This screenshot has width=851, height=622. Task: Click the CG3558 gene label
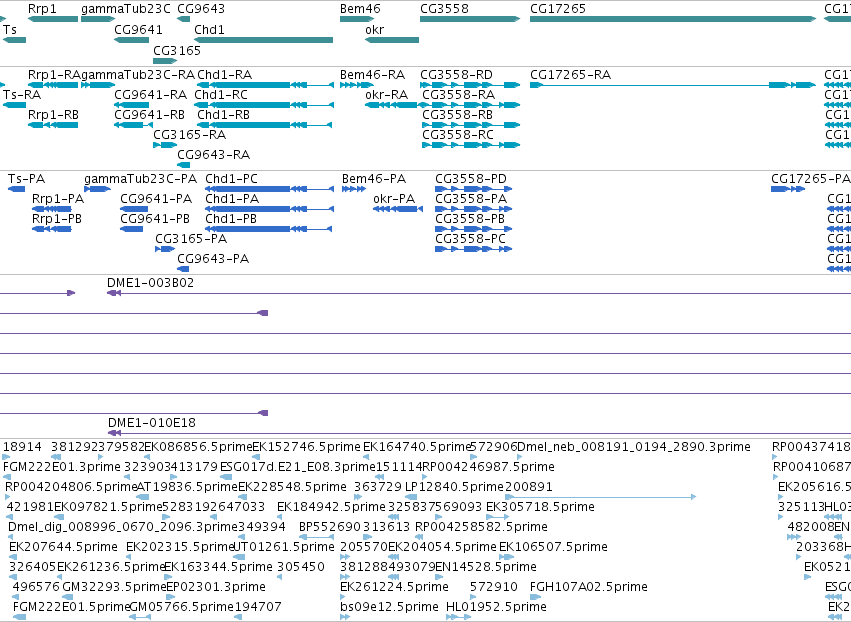[444, 9]
